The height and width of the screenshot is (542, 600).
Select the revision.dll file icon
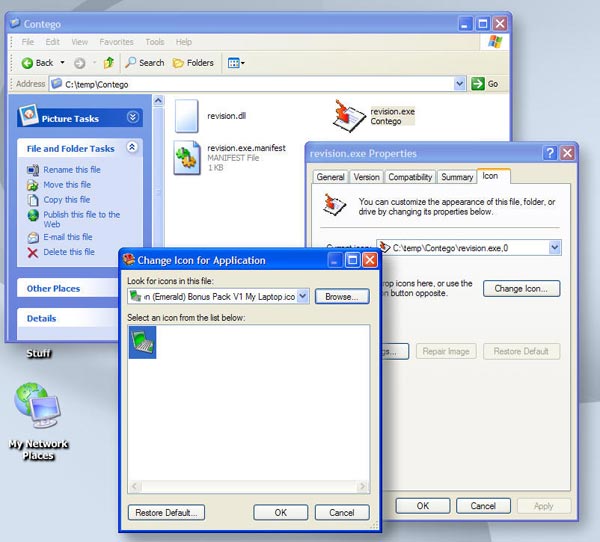click(188, 116)
